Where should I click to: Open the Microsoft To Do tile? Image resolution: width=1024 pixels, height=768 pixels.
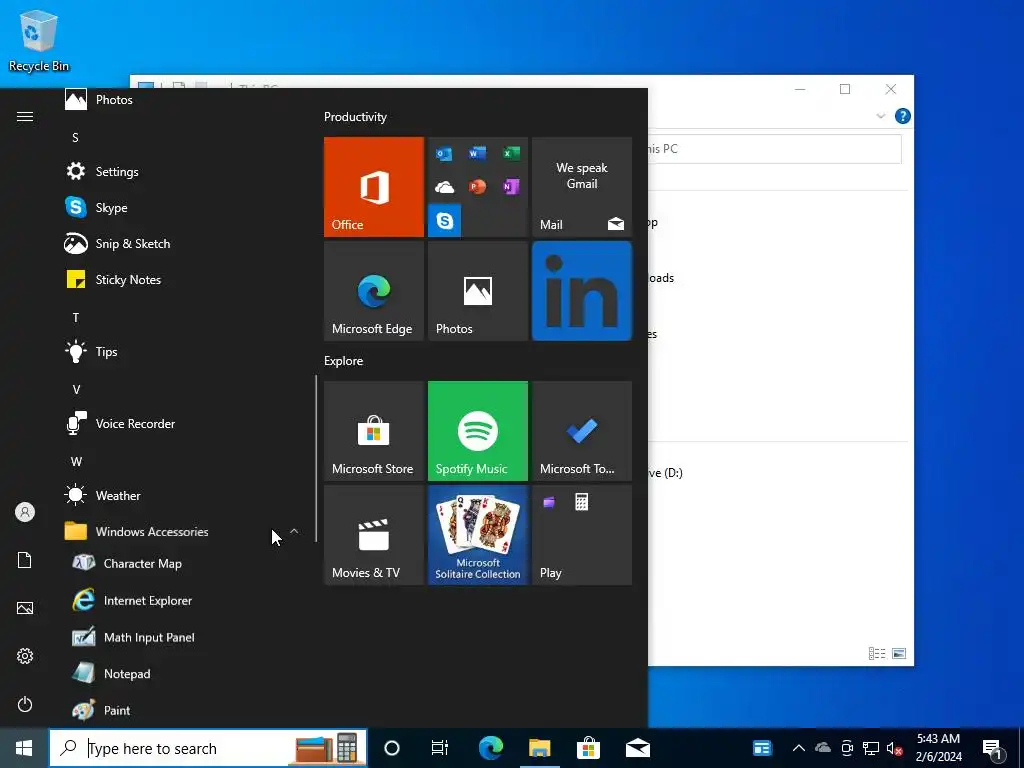coord(582,431)
